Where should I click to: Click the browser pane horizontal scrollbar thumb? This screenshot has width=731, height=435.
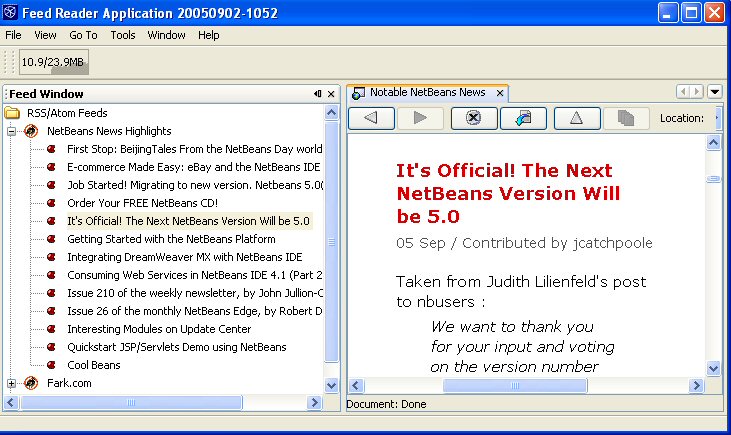tap(515, 386)
